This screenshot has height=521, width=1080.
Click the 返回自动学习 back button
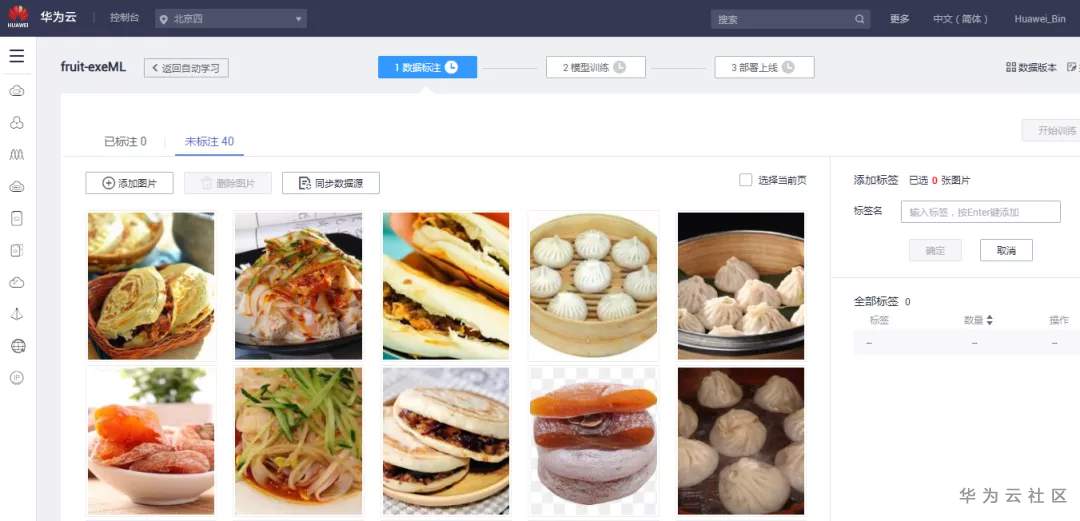pyautogui.click(x=186, y=68)
